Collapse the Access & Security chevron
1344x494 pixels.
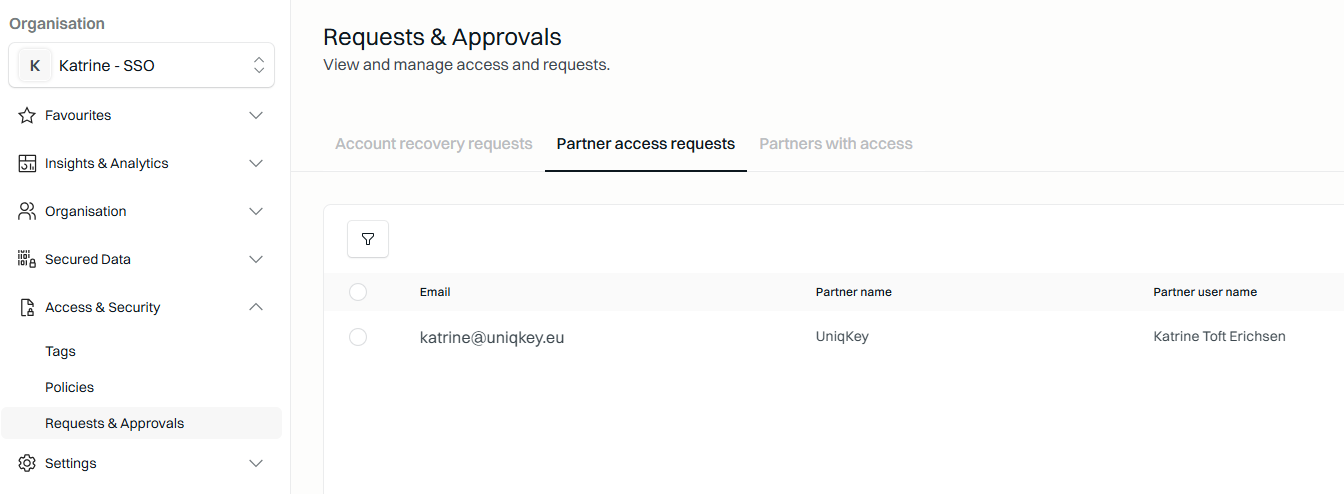256,307
